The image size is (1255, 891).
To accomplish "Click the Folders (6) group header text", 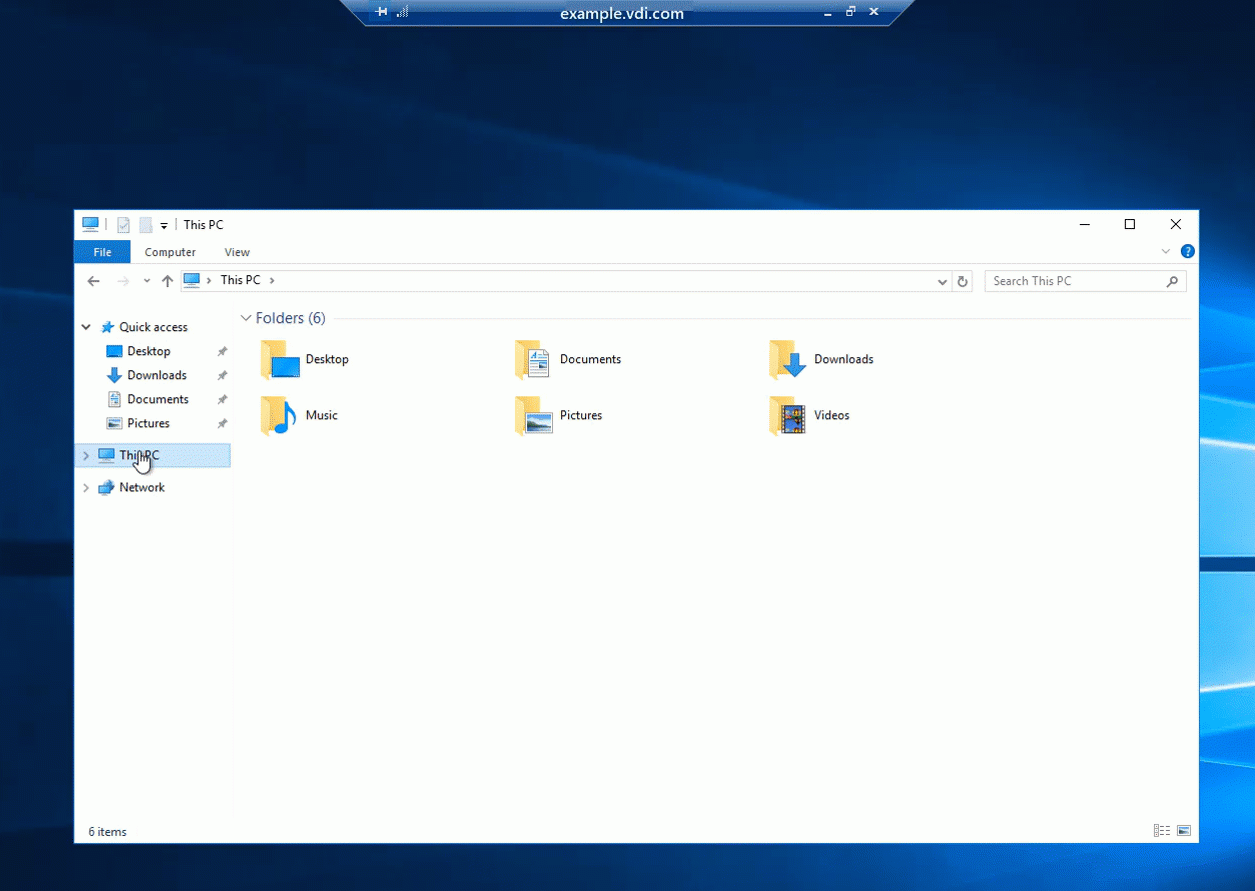I will tap(290, 318).
